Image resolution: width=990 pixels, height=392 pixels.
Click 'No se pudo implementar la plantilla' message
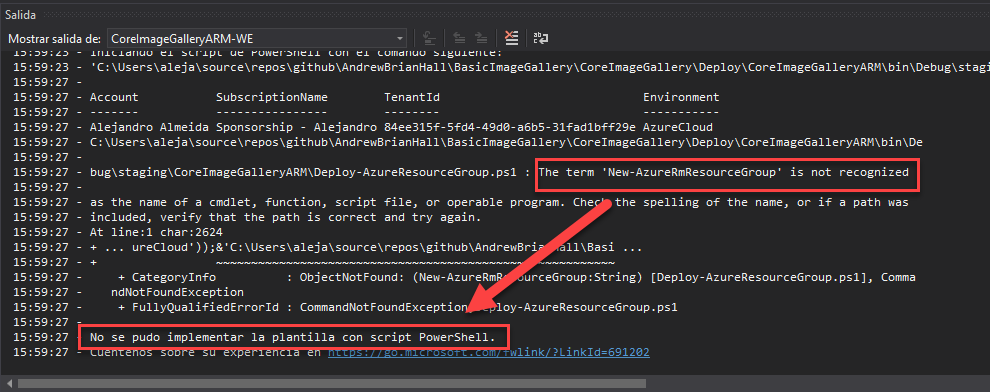click(293, 338)
